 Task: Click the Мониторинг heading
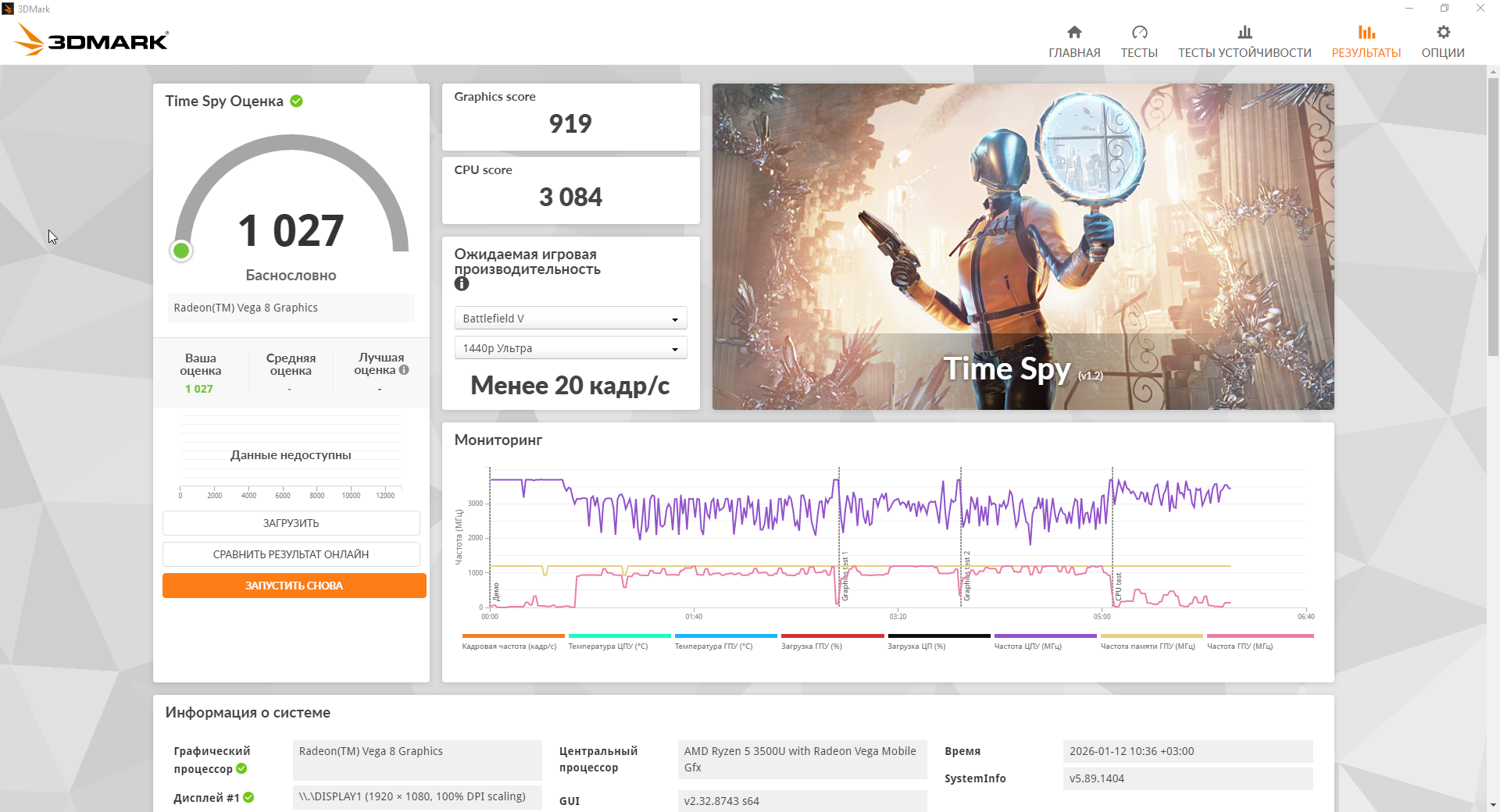point(498,440)
